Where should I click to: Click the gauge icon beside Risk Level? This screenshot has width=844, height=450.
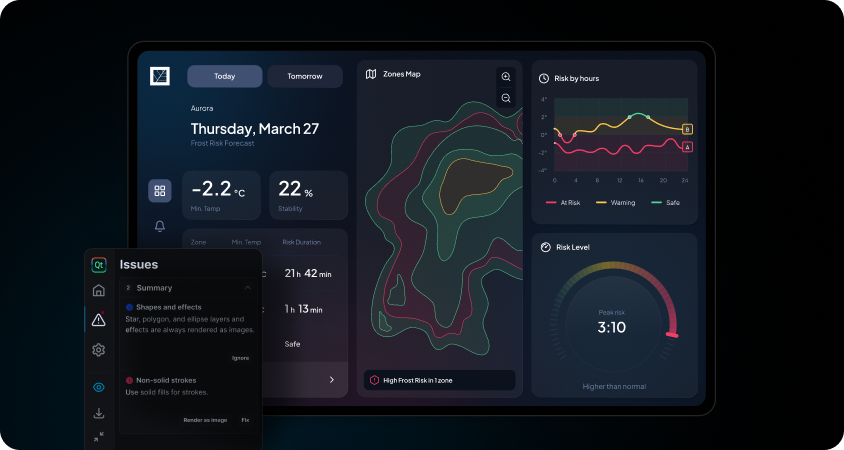click(x=545, y=247)
